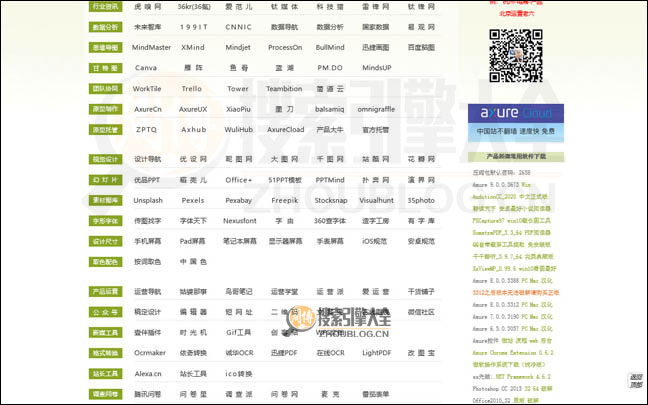The width and height of the screenshot is (648, 405).
Task: Open the Alexa.cn link
Action: click(x=148, y=374)
